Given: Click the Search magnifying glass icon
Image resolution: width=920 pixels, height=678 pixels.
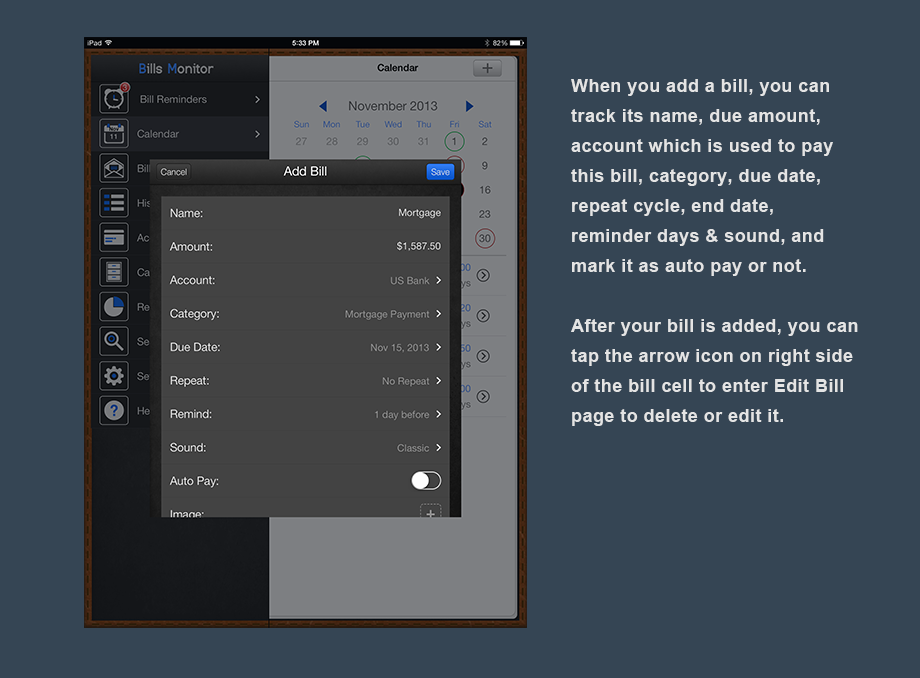Looking at the screenshot, I should click(114, 341).
